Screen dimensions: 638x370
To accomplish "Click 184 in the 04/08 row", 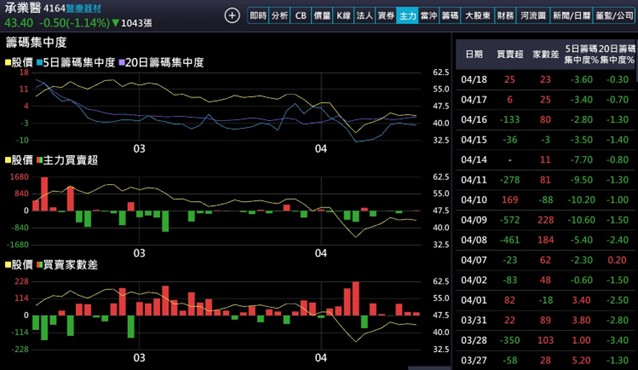I will coord(546,240).
